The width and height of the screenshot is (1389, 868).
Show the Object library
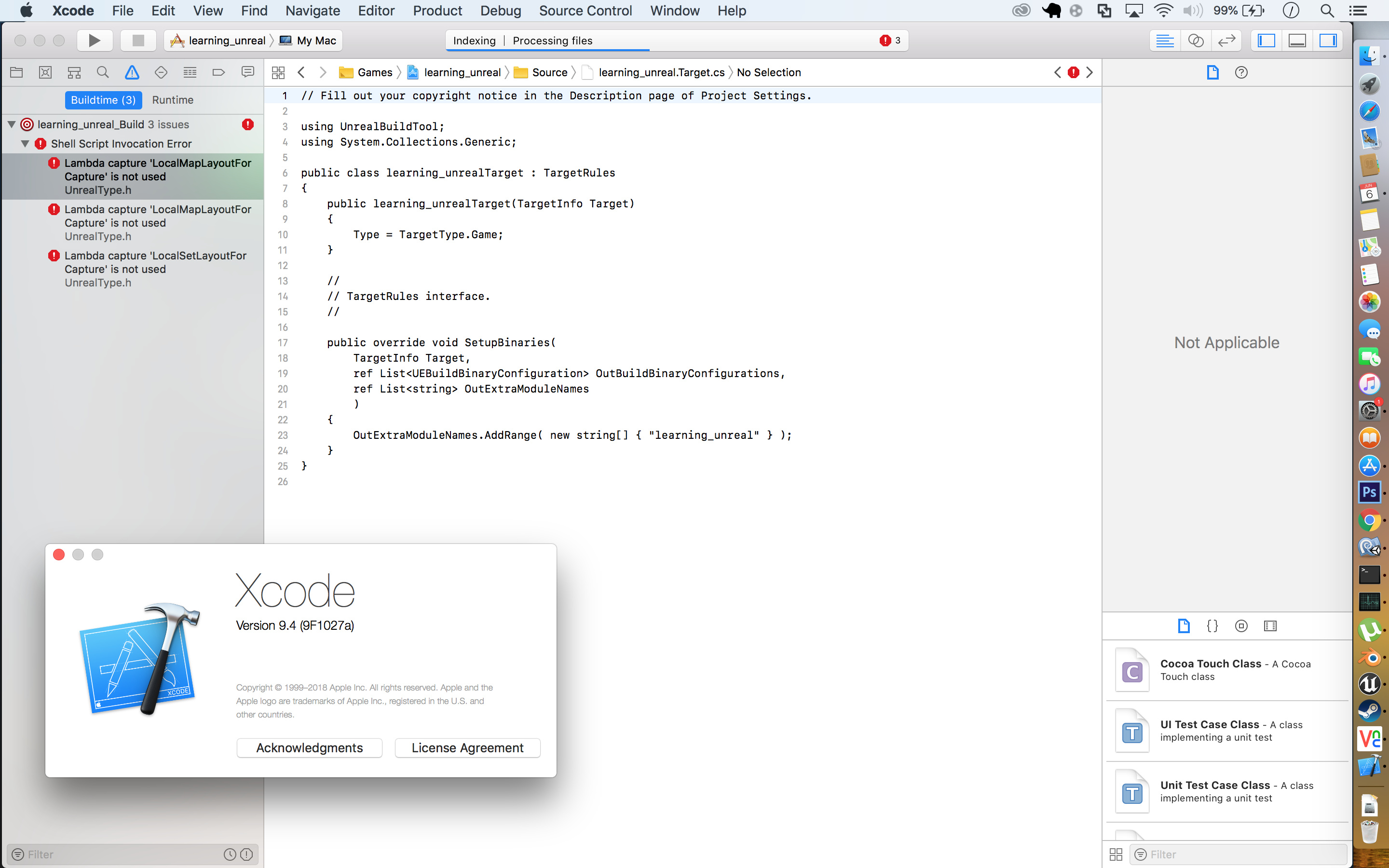pyautogui.click(x=1241, y=626)
